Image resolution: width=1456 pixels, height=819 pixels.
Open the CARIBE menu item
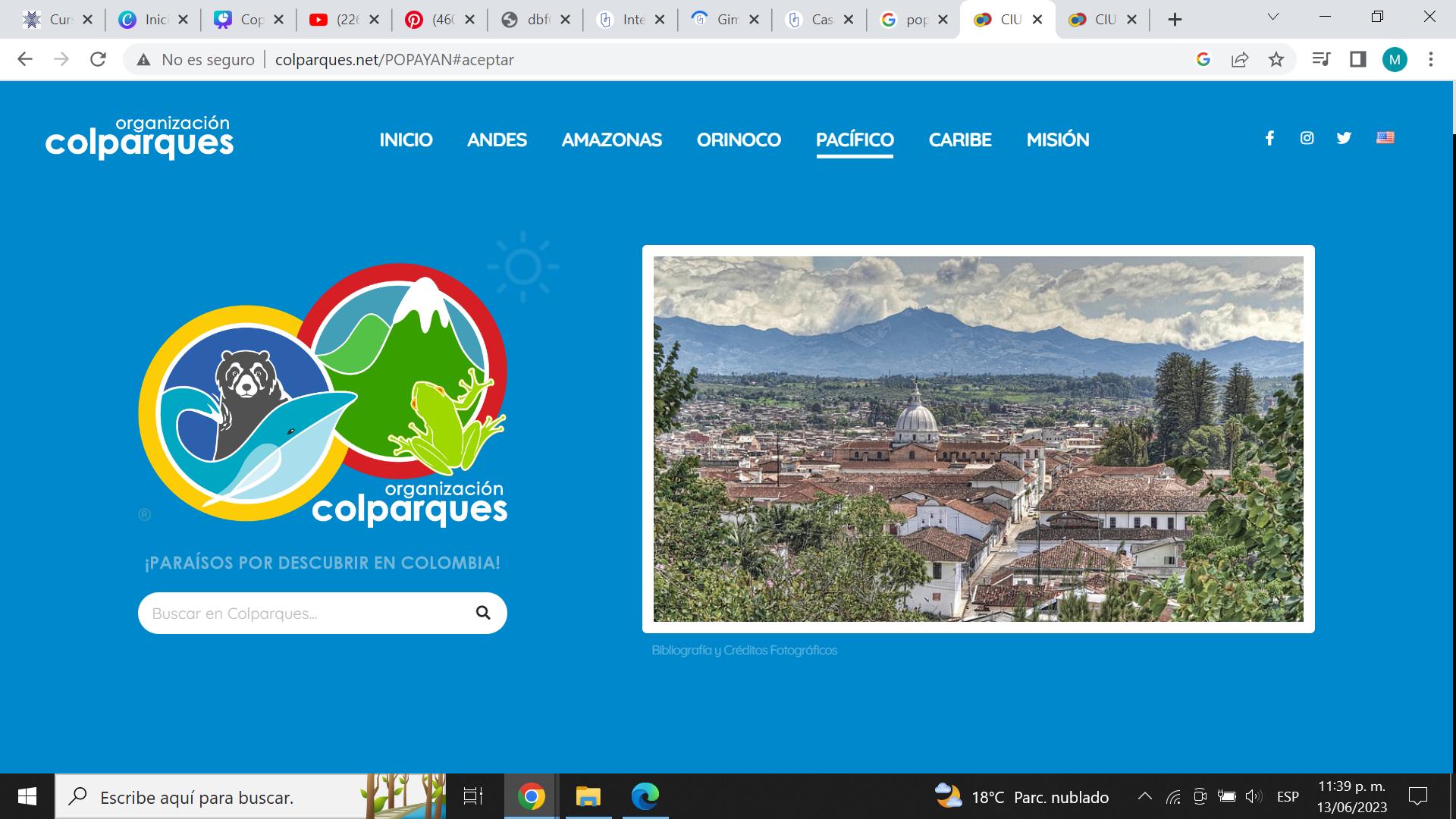click(960, 140)
